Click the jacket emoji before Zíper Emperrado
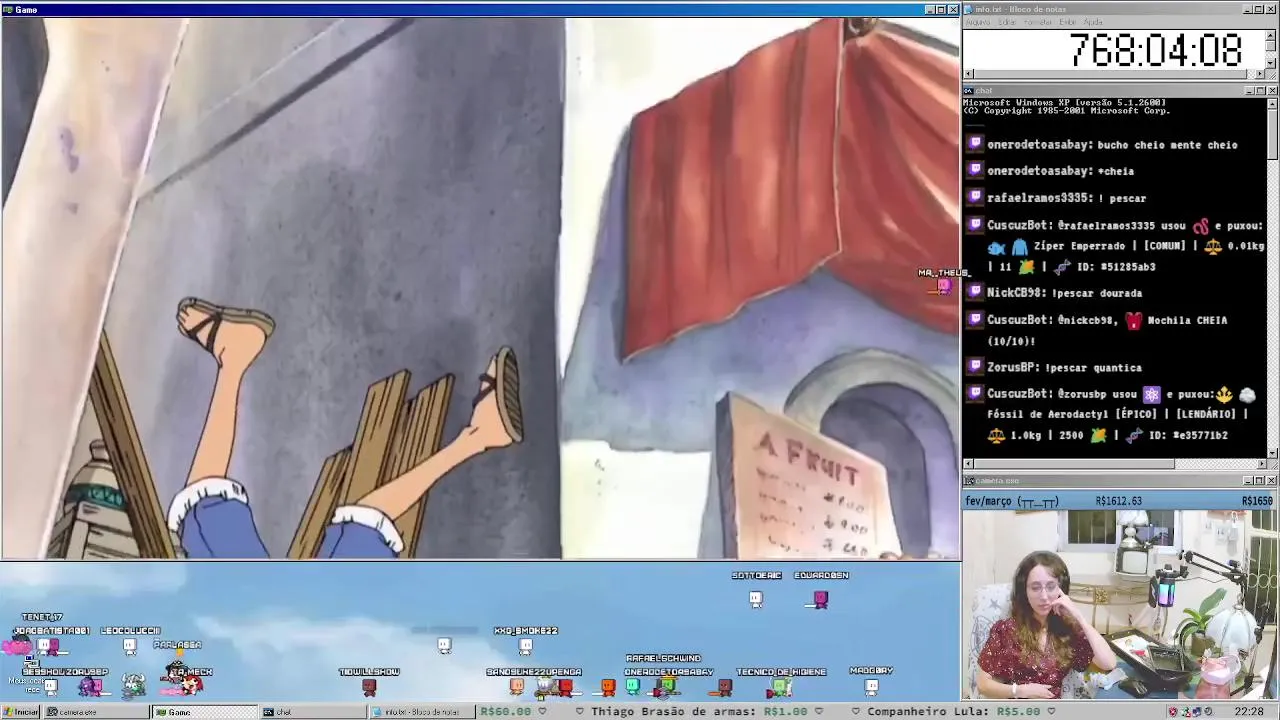The image size is (1280, 720). click(x=1019, y=246)
